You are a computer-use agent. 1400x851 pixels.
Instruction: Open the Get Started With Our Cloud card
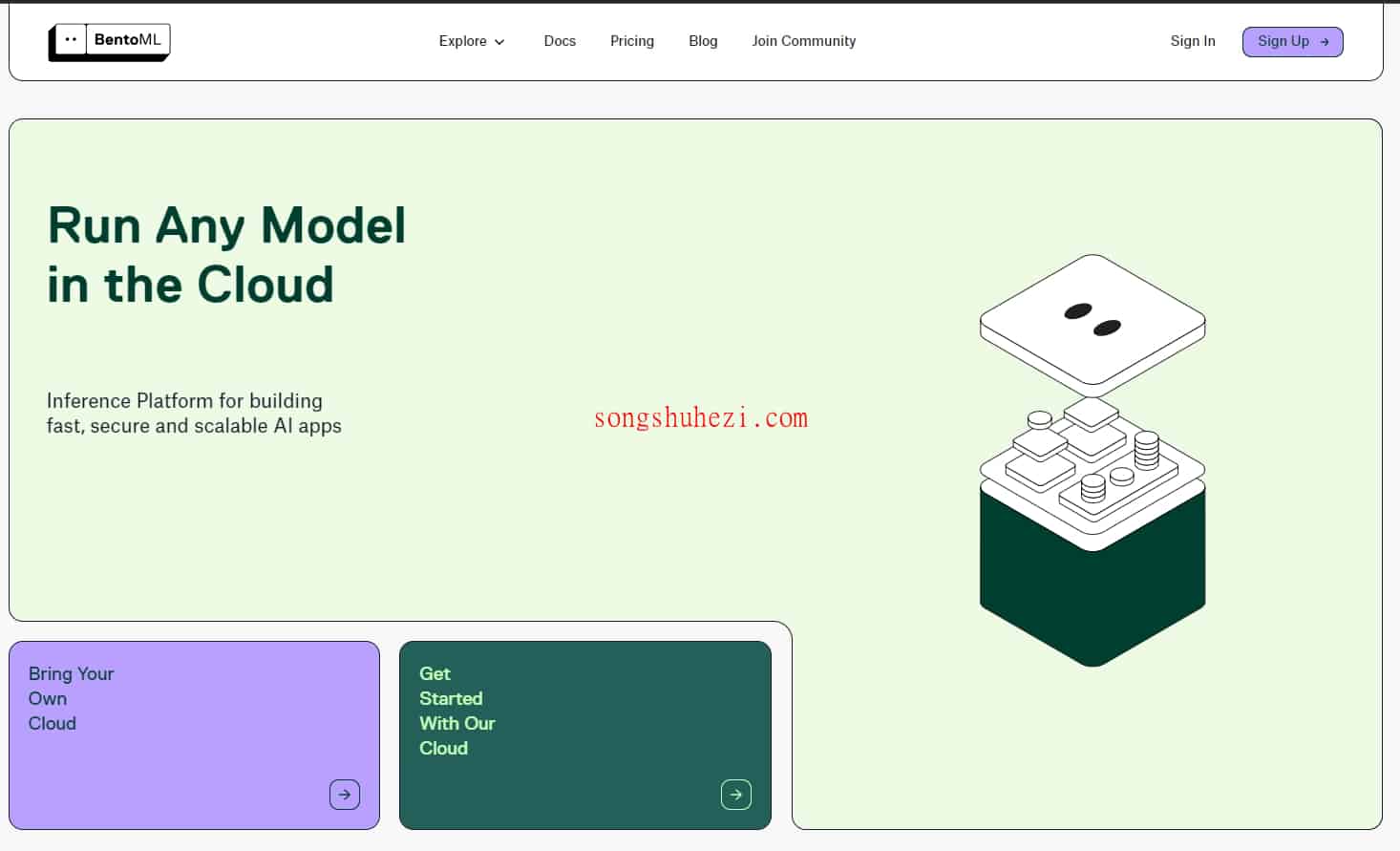click(x=585, y=735)
